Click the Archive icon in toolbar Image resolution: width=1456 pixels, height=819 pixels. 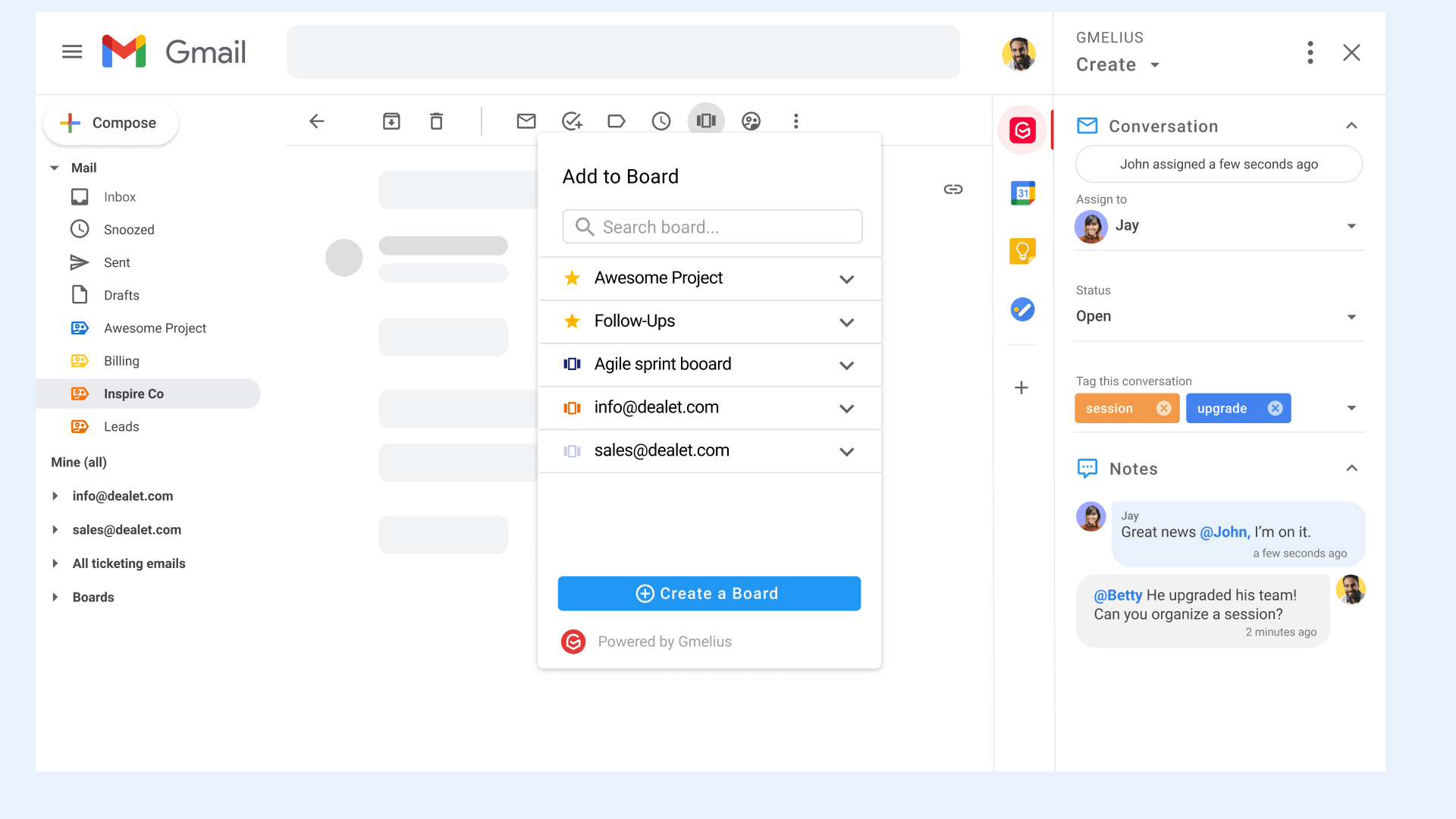coord(391,121)
